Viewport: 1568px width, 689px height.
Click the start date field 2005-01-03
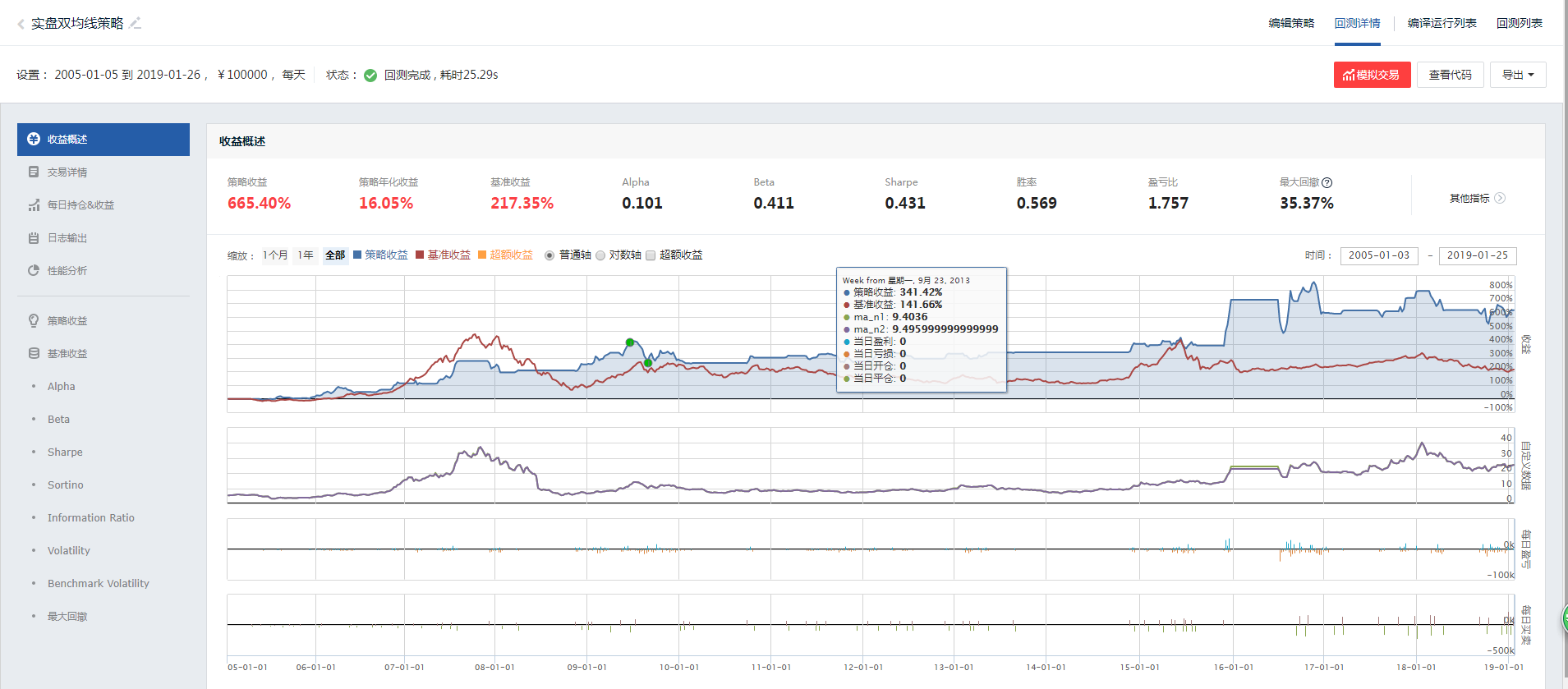pyautogui.click(x=1379, y=255)
